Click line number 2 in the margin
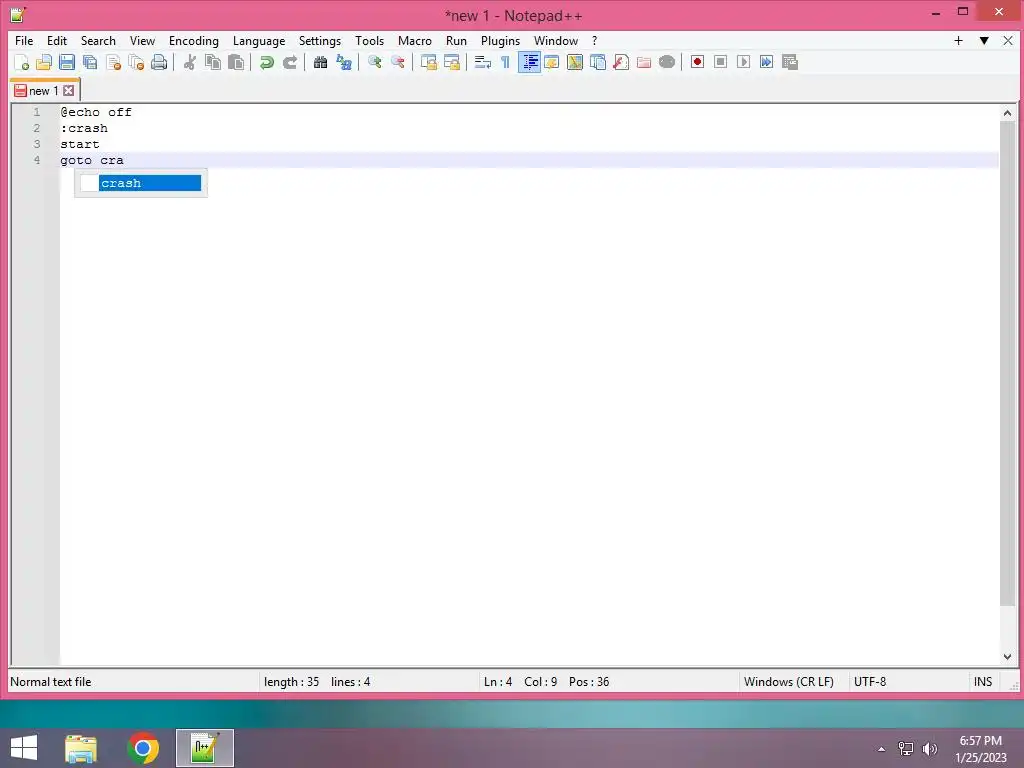This screenshot has width=1024, height=768. click(x=37, y=128)
